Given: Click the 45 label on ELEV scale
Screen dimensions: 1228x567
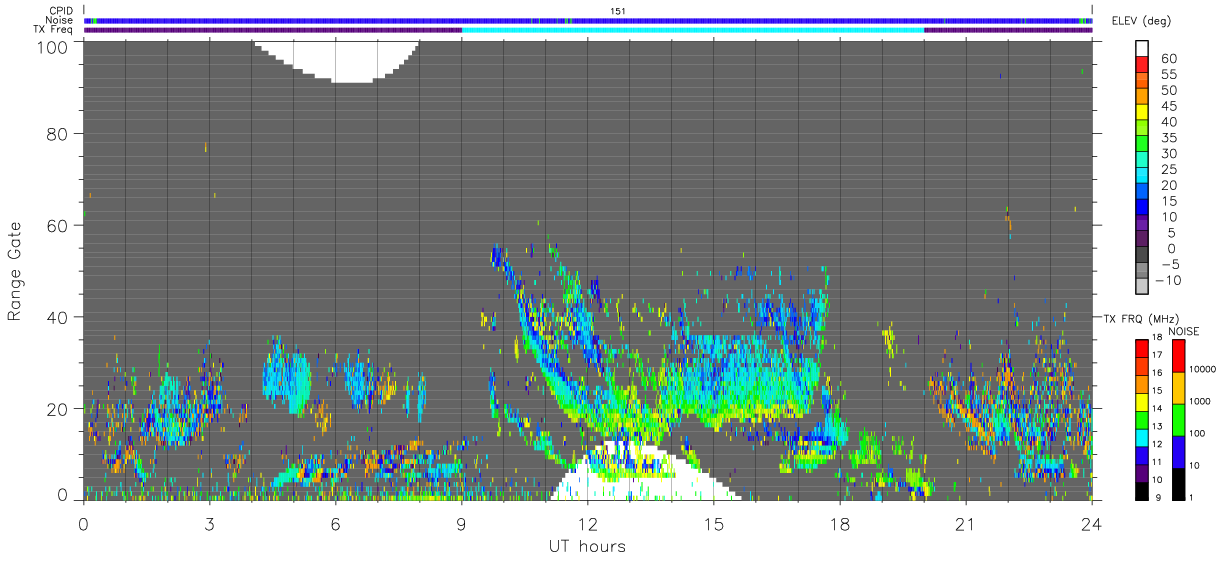Looking at the screenshot, I should tap(1168, 106).
